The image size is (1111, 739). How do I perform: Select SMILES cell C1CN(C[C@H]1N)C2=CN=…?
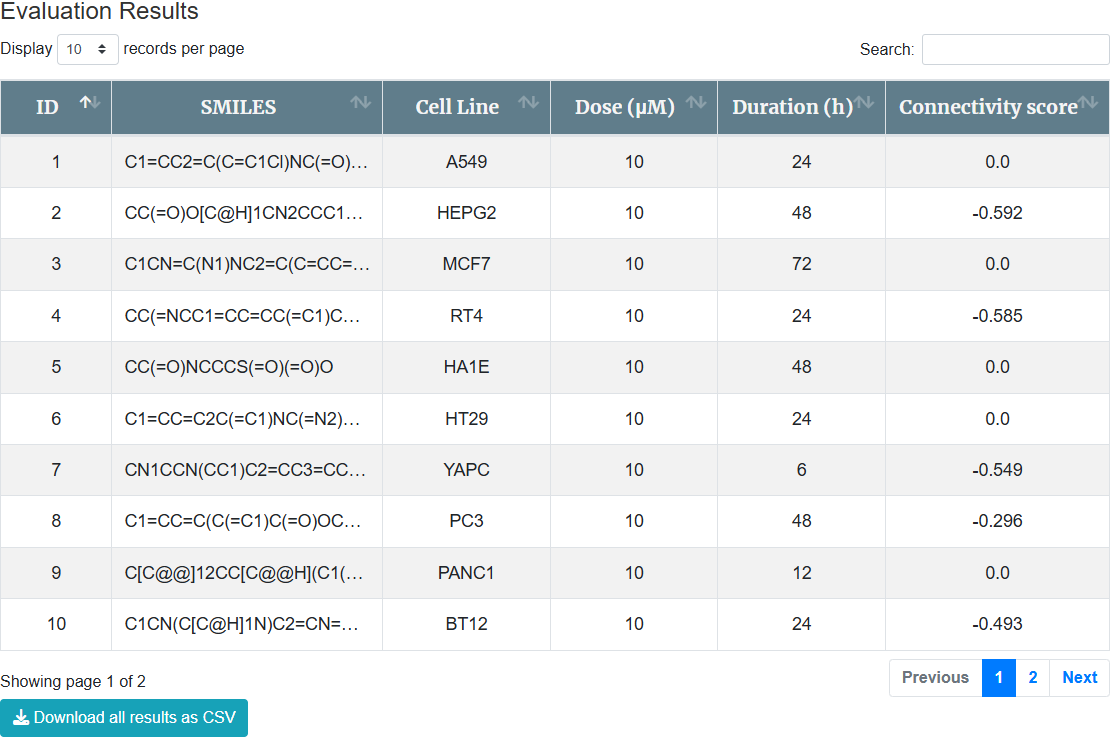[242, 624]
